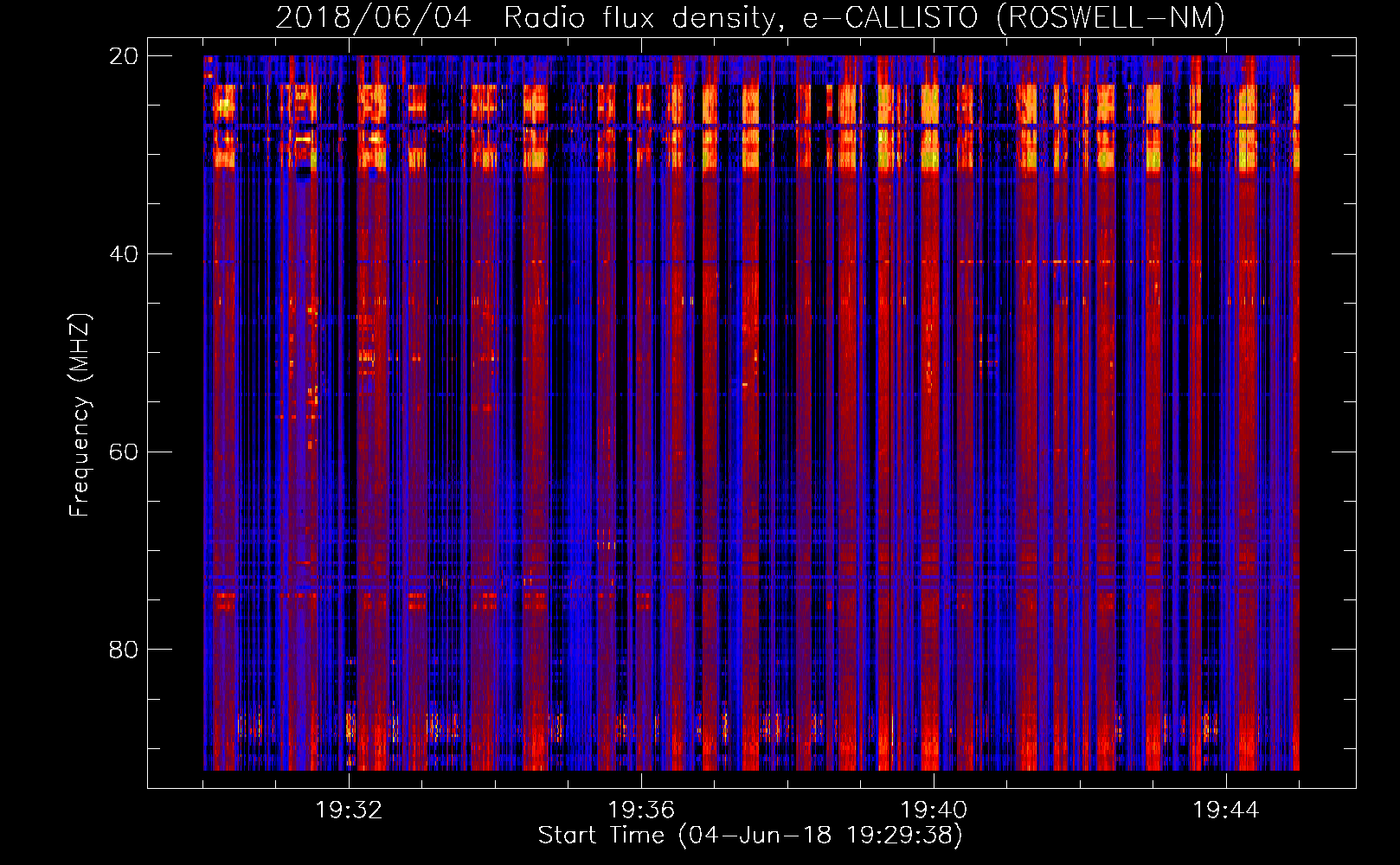Click the time tick label '19:40'
The width and height of the screenshot is (1400, 865).
[934, 811]
